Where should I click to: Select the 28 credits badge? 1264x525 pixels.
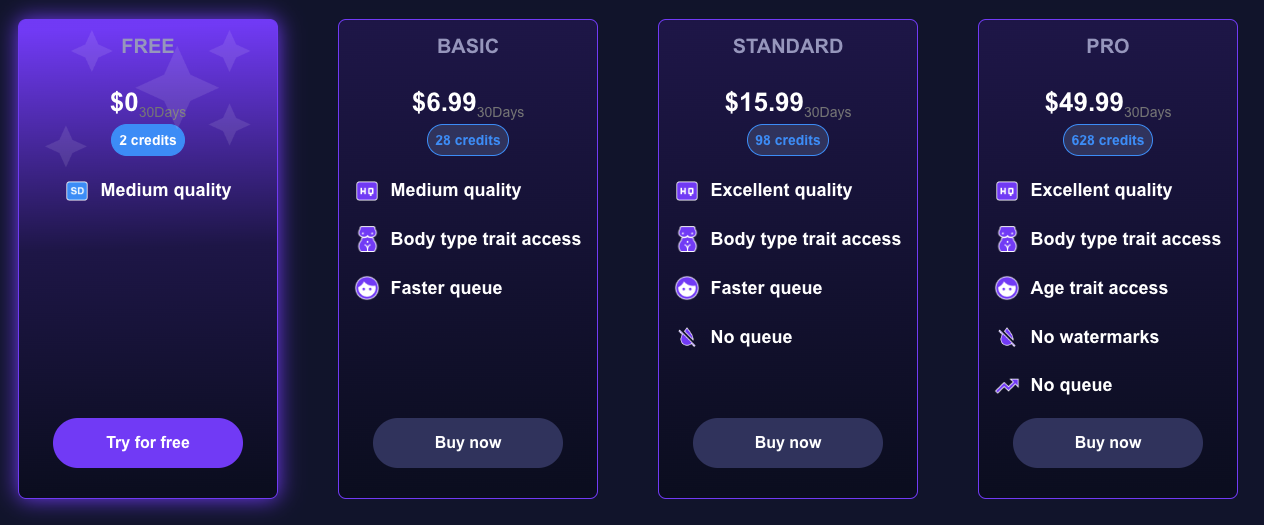click(x=468, y=140)
